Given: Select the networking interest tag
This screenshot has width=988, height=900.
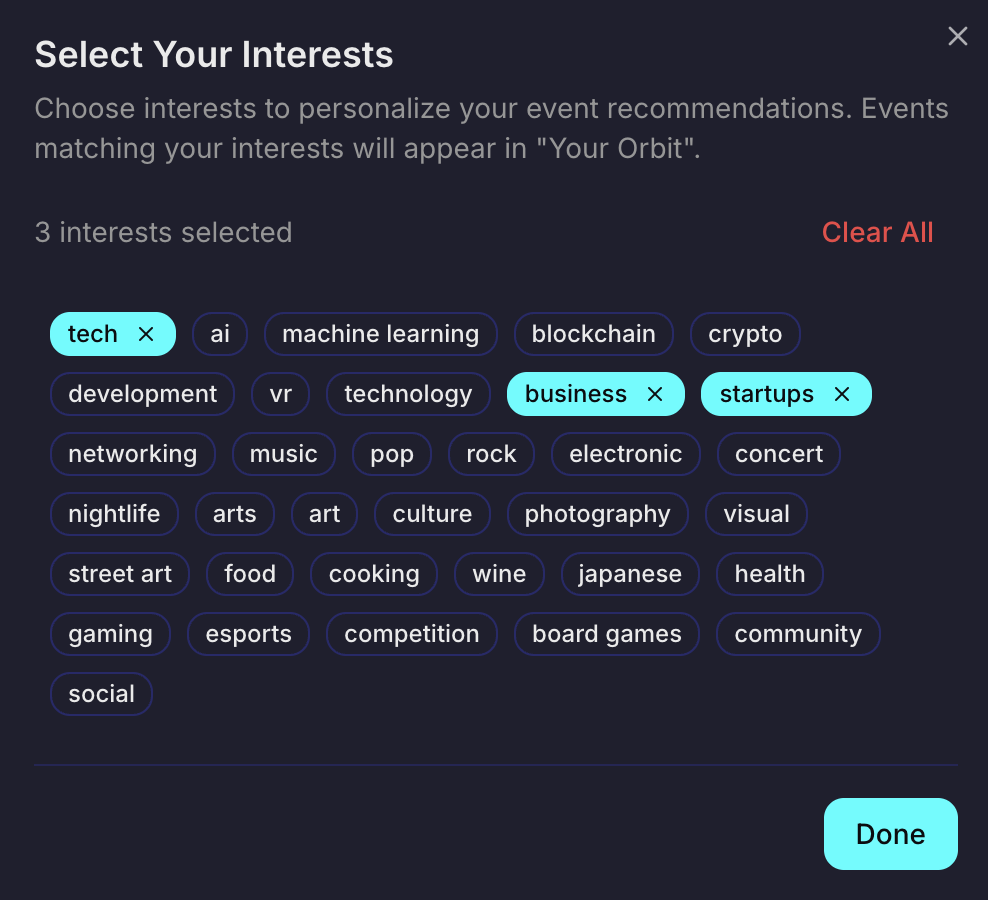Looking at the screenshot, I should point(132,454).
